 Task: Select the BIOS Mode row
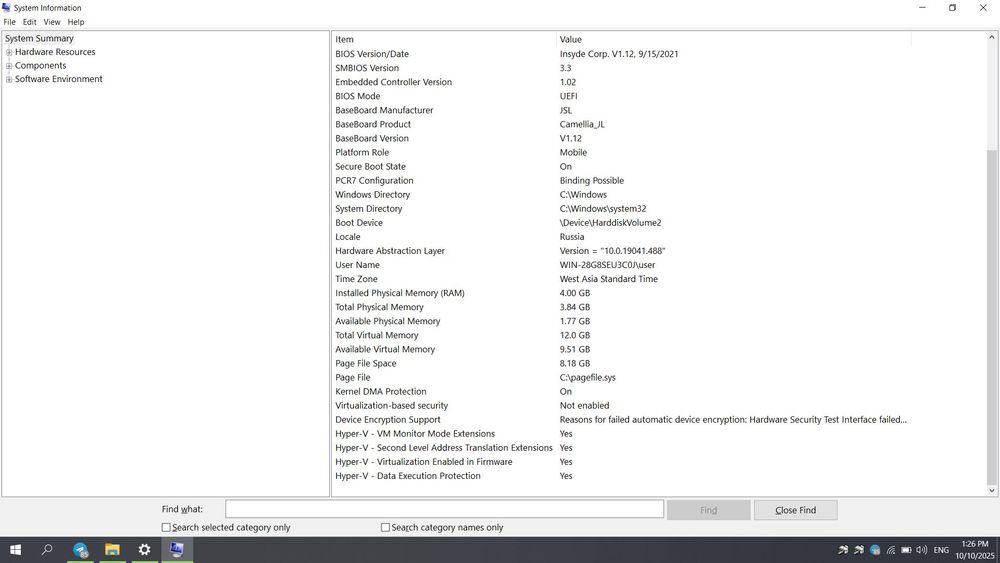(622, 96)
